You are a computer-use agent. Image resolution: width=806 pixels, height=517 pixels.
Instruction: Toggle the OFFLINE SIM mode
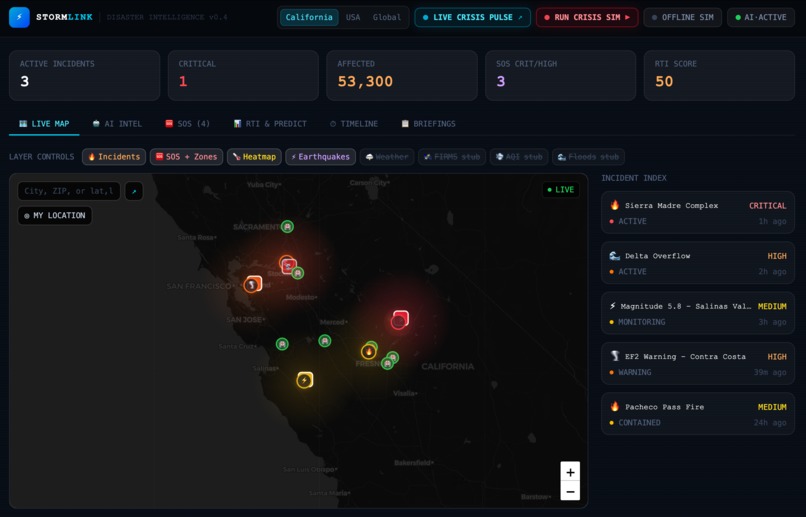(x=683, y=17)
